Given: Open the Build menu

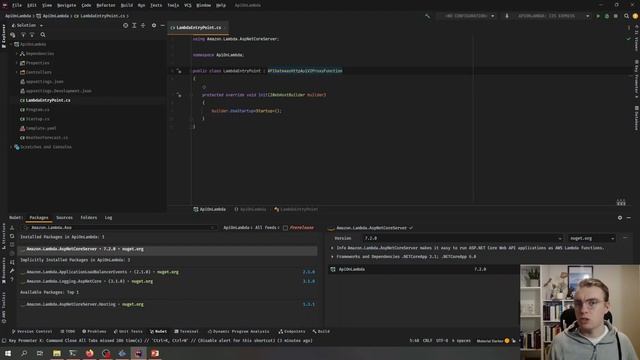Looking at the screenshot, I should 127,5.
